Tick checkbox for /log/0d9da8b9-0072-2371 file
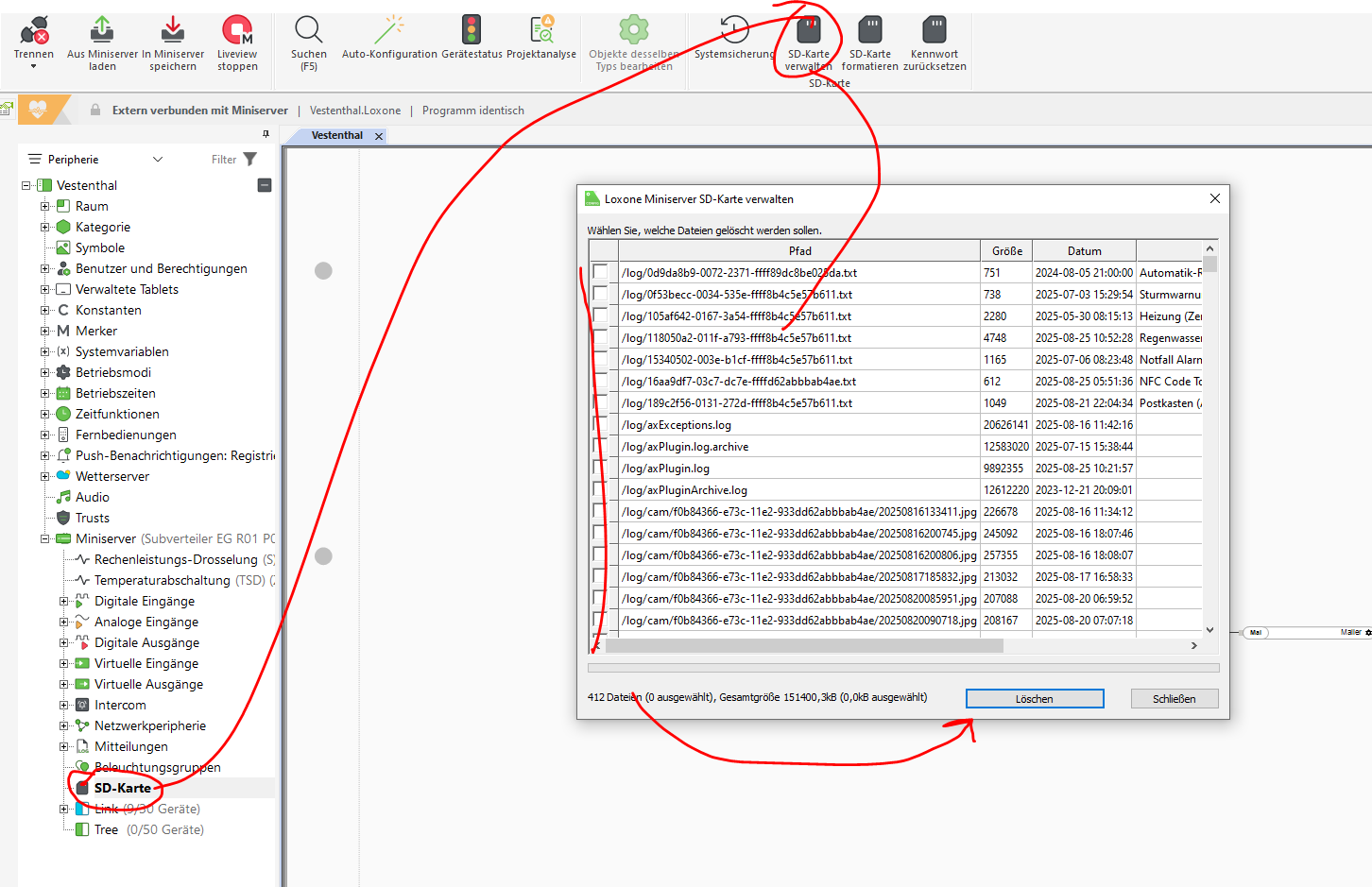This screenshot has width=1372, height=887. tap(600, 272)
